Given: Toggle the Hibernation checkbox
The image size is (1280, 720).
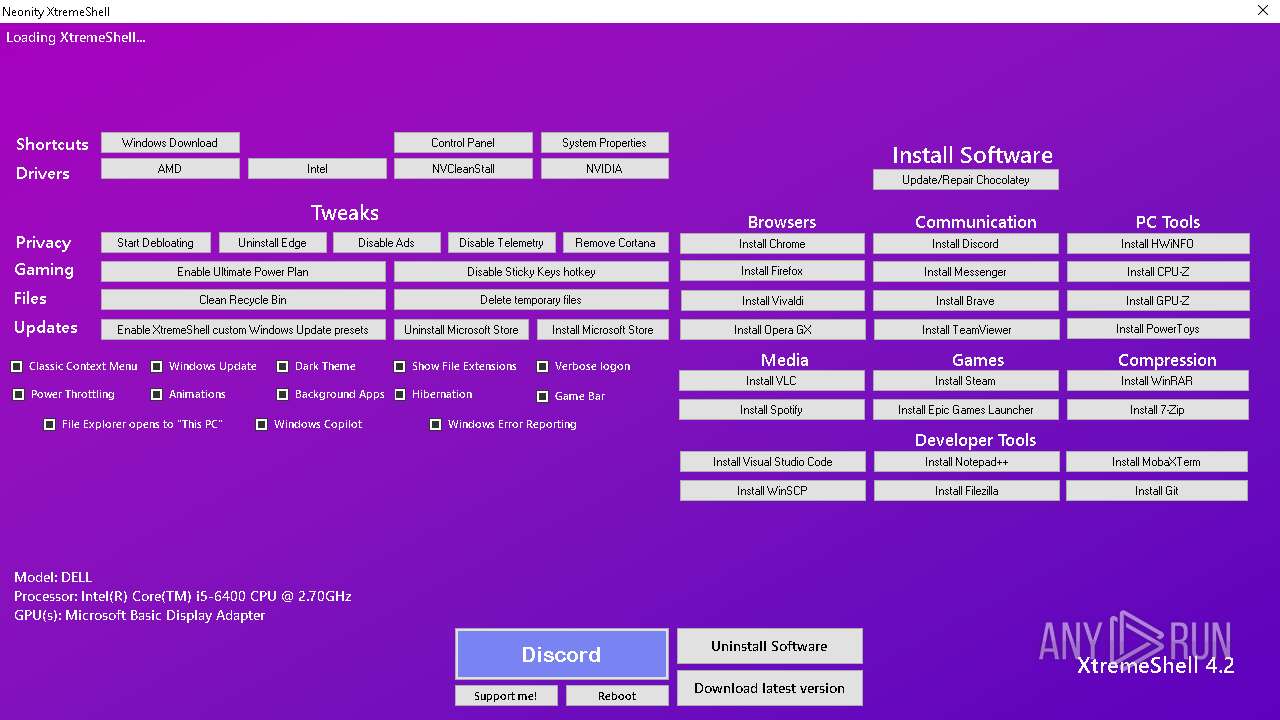Looking at the screenshot, I should [x=400, y=395].
